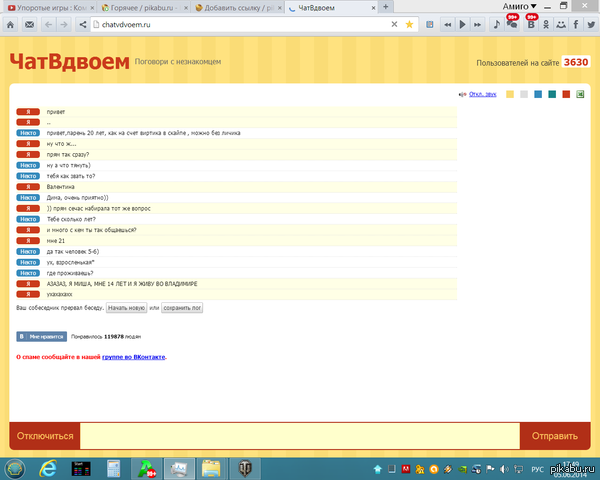Open the VKontakte 'B' toolbar icon

[531, 23]
